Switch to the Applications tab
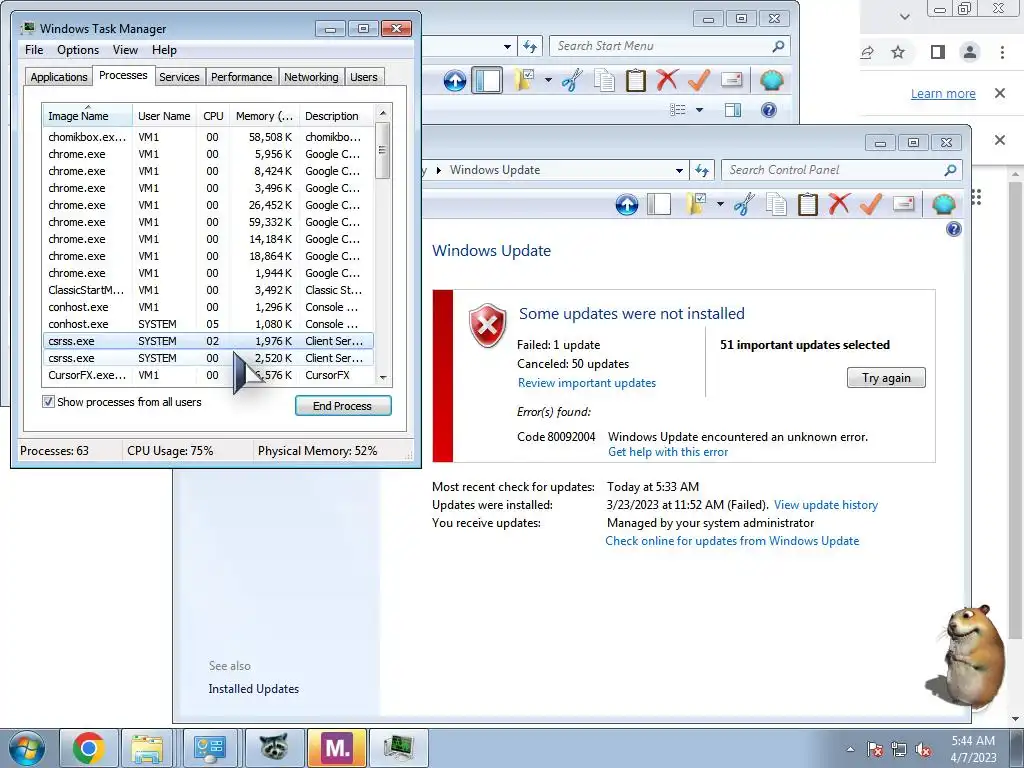This screenshot has width=1024, height=768. [x=59, y=77]
